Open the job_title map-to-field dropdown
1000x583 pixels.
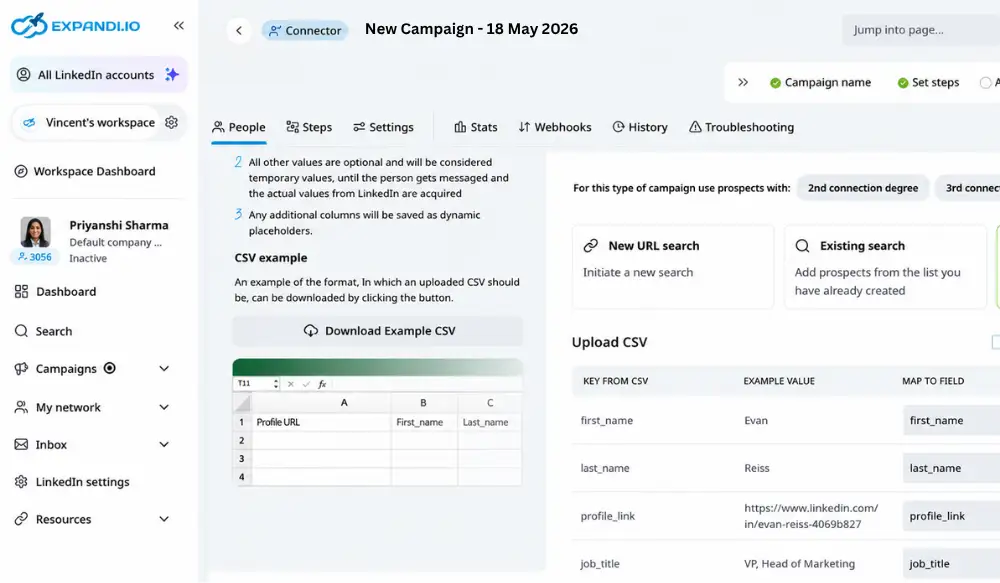pyautogui.click(x=951, y=564)
